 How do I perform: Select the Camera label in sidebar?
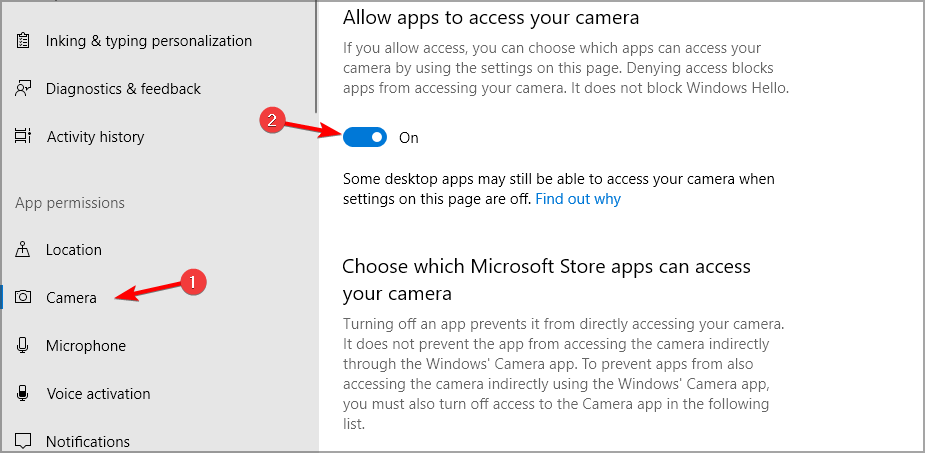(71, 298)
